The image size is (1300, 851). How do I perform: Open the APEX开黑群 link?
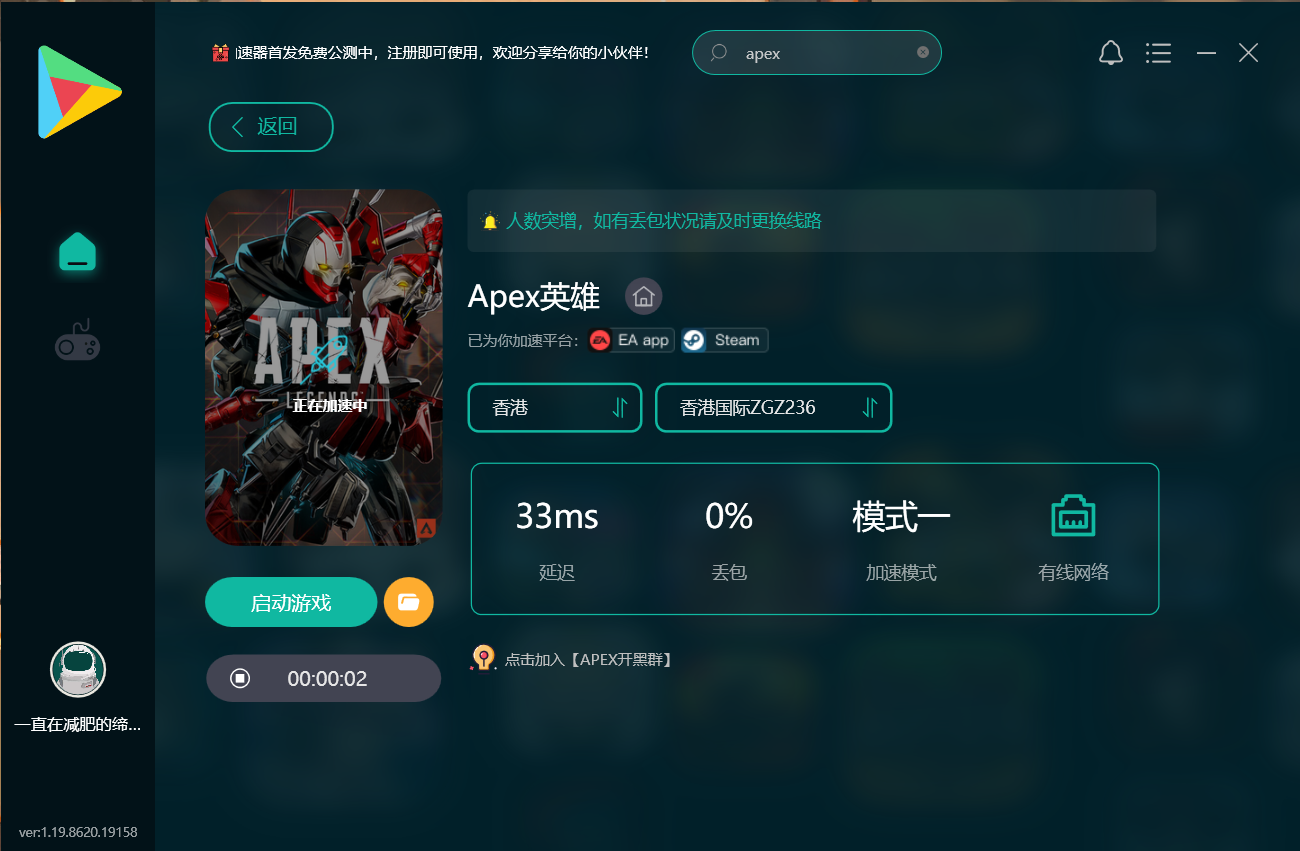pos(589,659)
